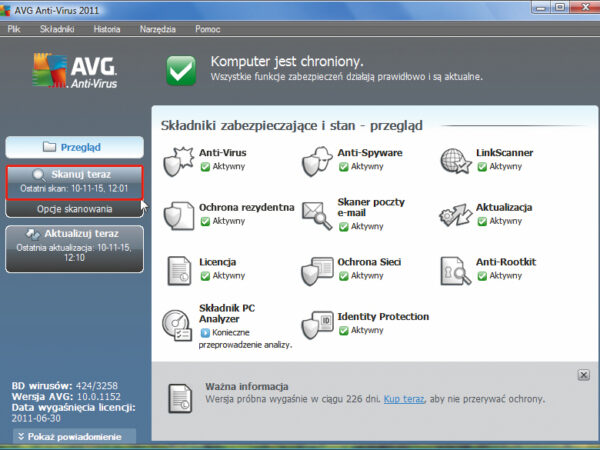
Task: Open the Anti-Virus shield icon
Action: tap(177, 160)
